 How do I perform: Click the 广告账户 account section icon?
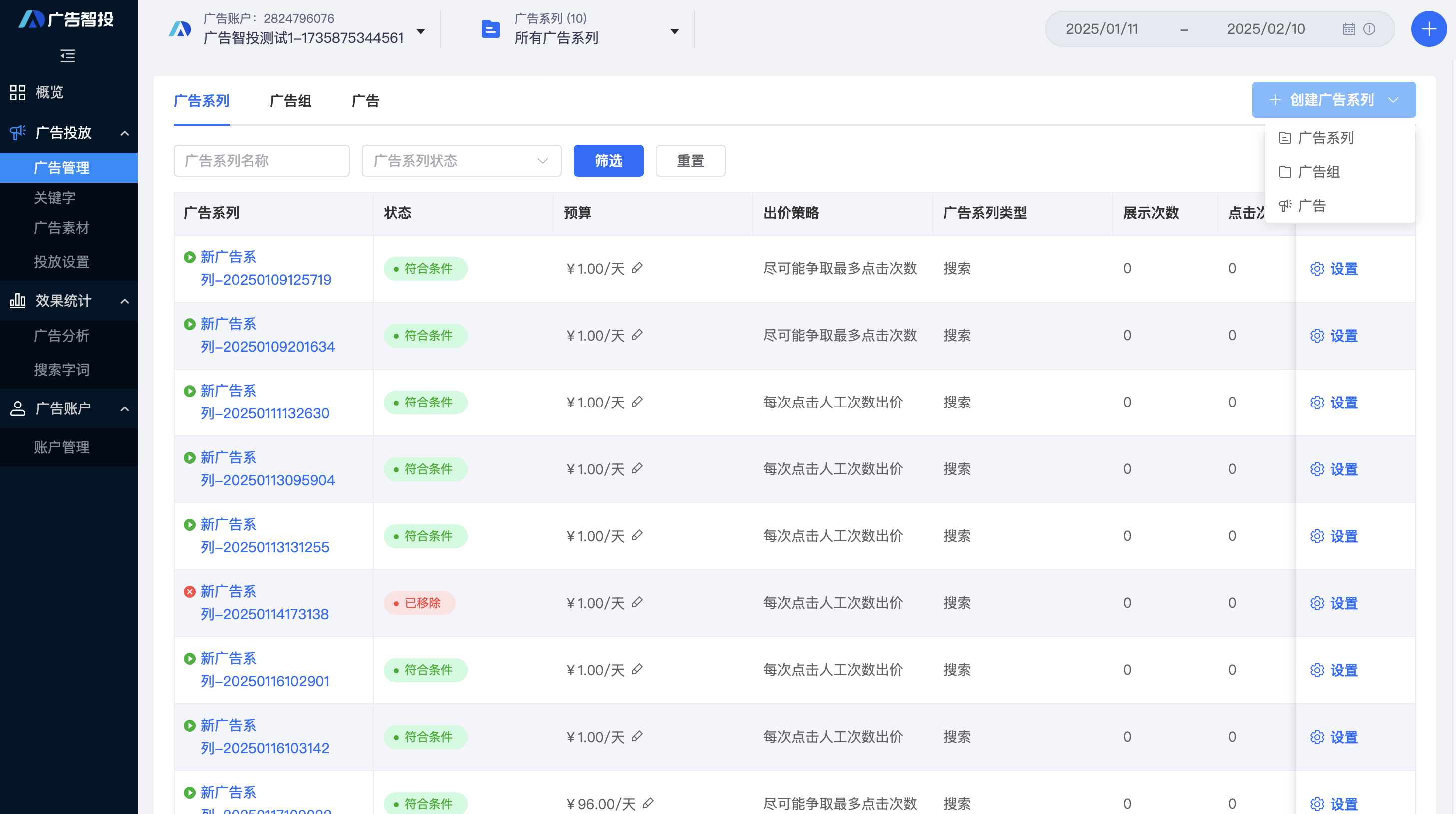tap(17, 408)
